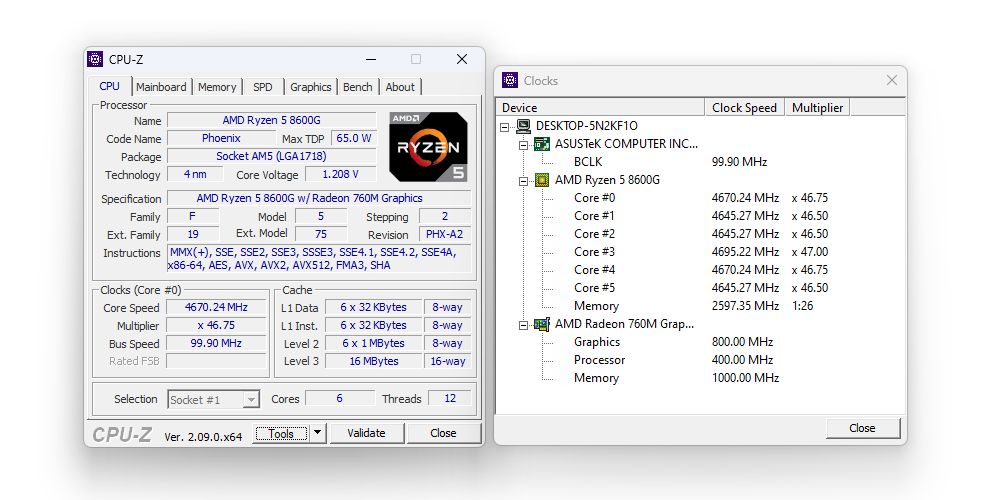The image size is (1000, 500).
Task: Click the version text Ver. 2.09.0.x64
Action: click(203, 437)
